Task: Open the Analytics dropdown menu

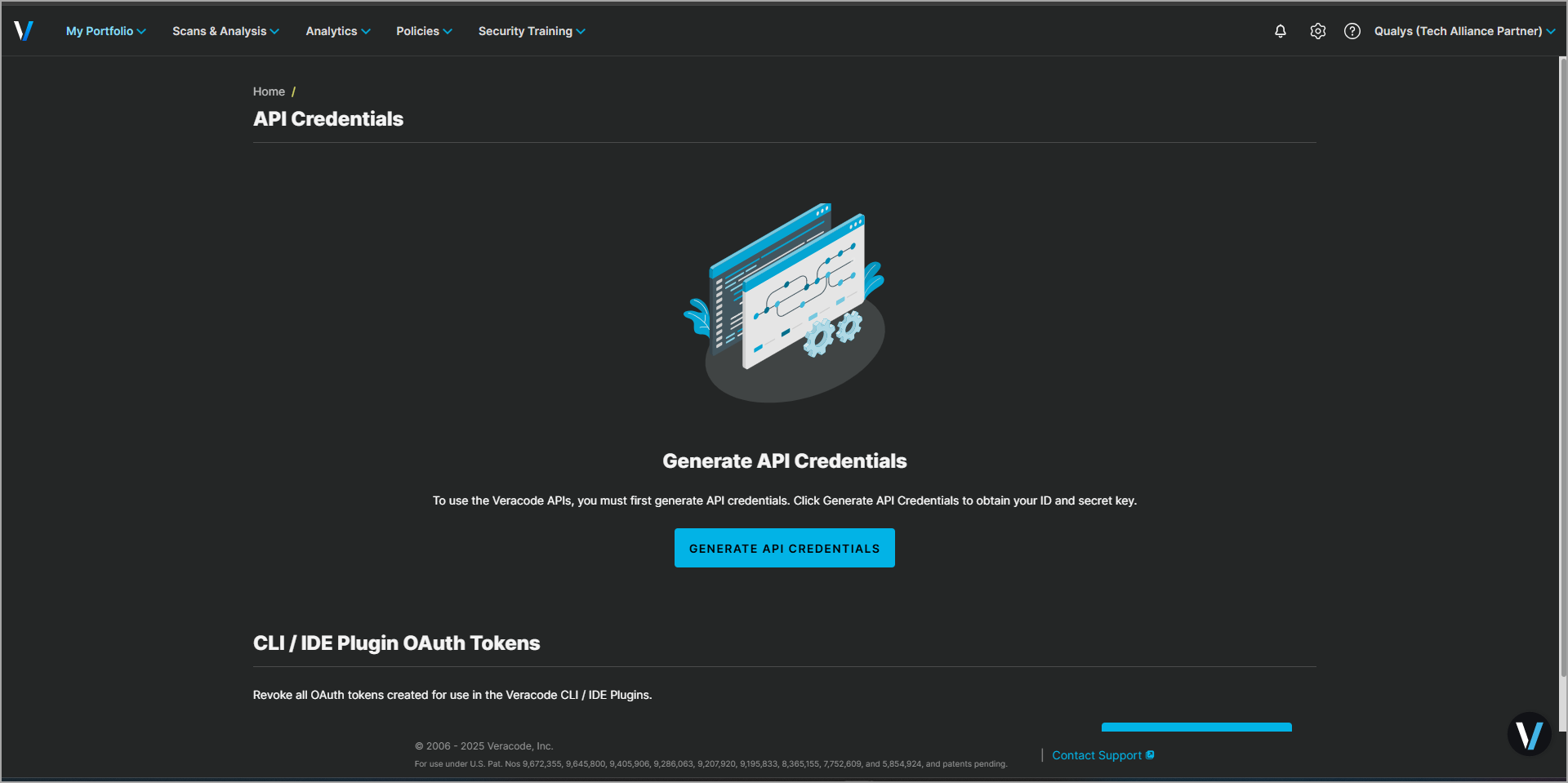Action: click(x=338, y=31)
